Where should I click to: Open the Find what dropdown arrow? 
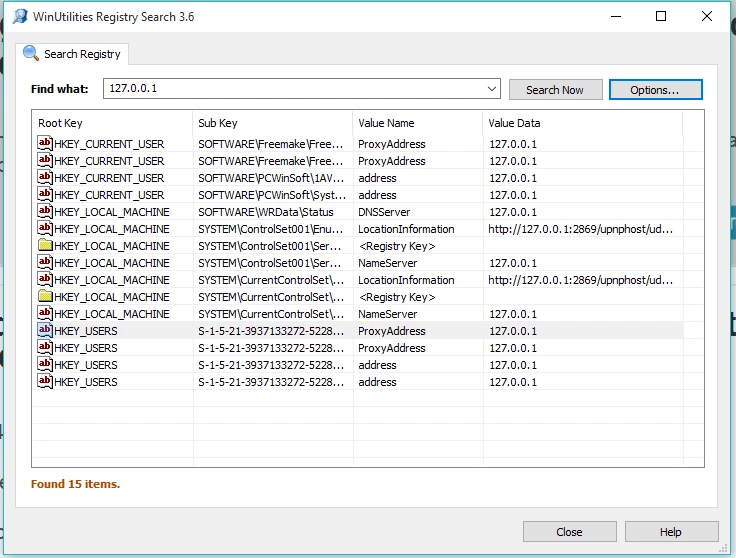(491, 89)
